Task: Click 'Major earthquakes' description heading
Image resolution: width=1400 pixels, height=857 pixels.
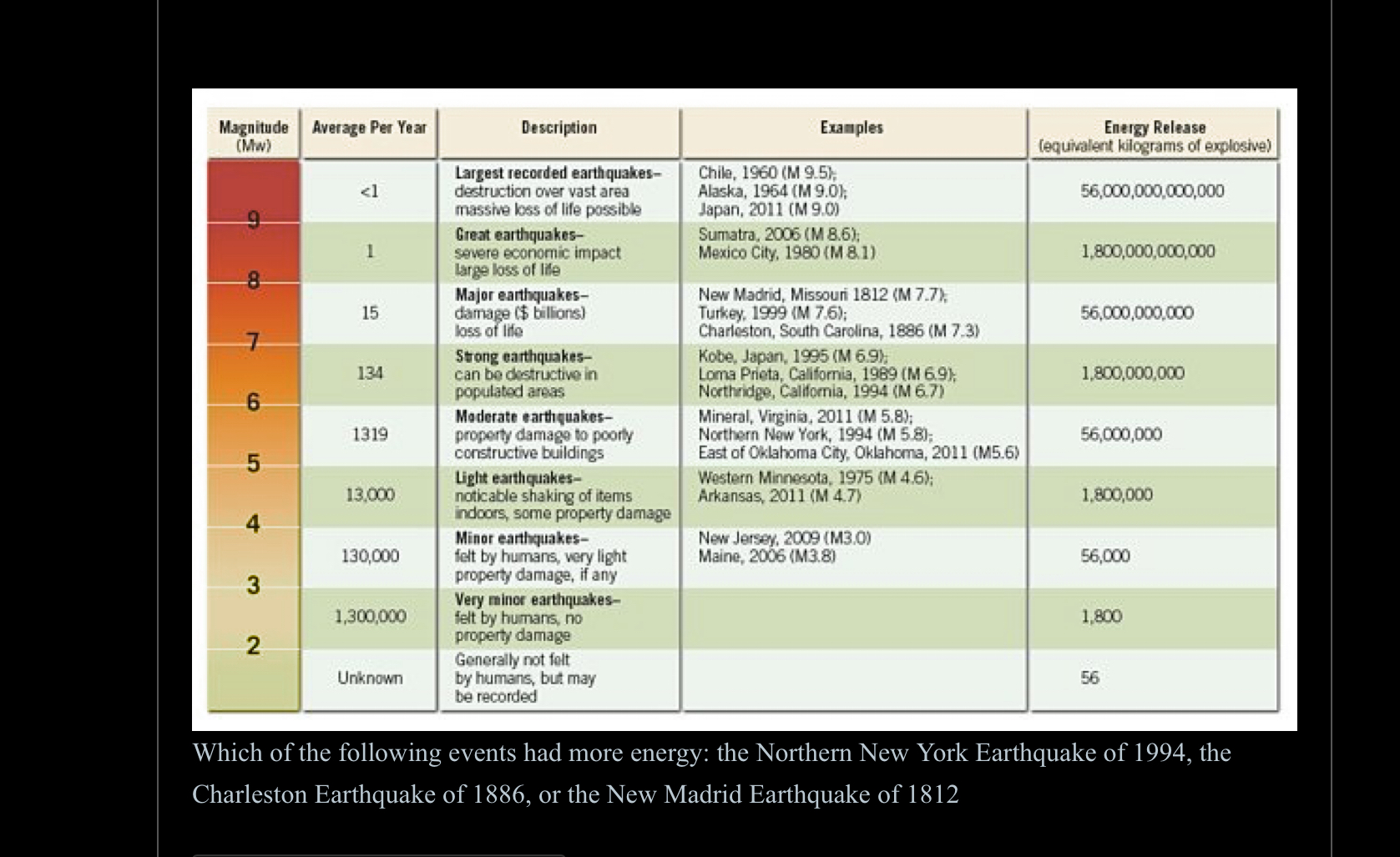Action: click(x=522, y=295)
